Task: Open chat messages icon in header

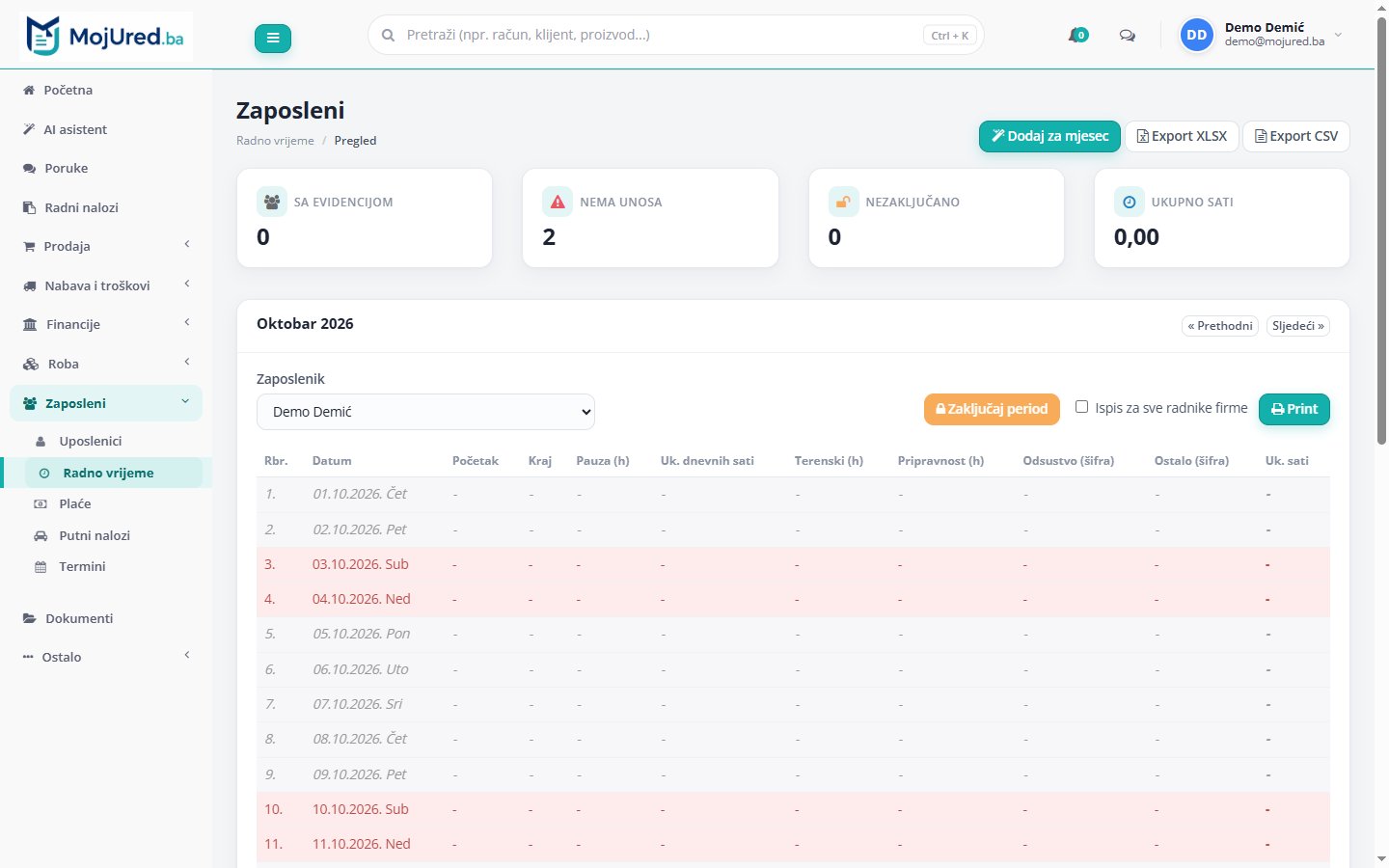Action: (x=1127, y=36)
